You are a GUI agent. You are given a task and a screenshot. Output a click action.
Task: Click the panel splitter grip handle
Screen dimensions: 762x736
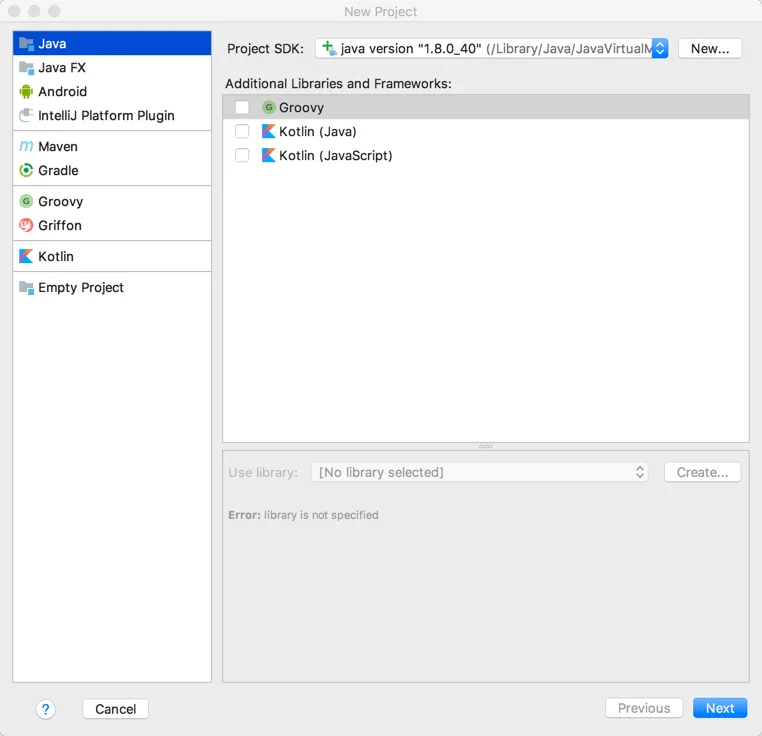point(485,446)
